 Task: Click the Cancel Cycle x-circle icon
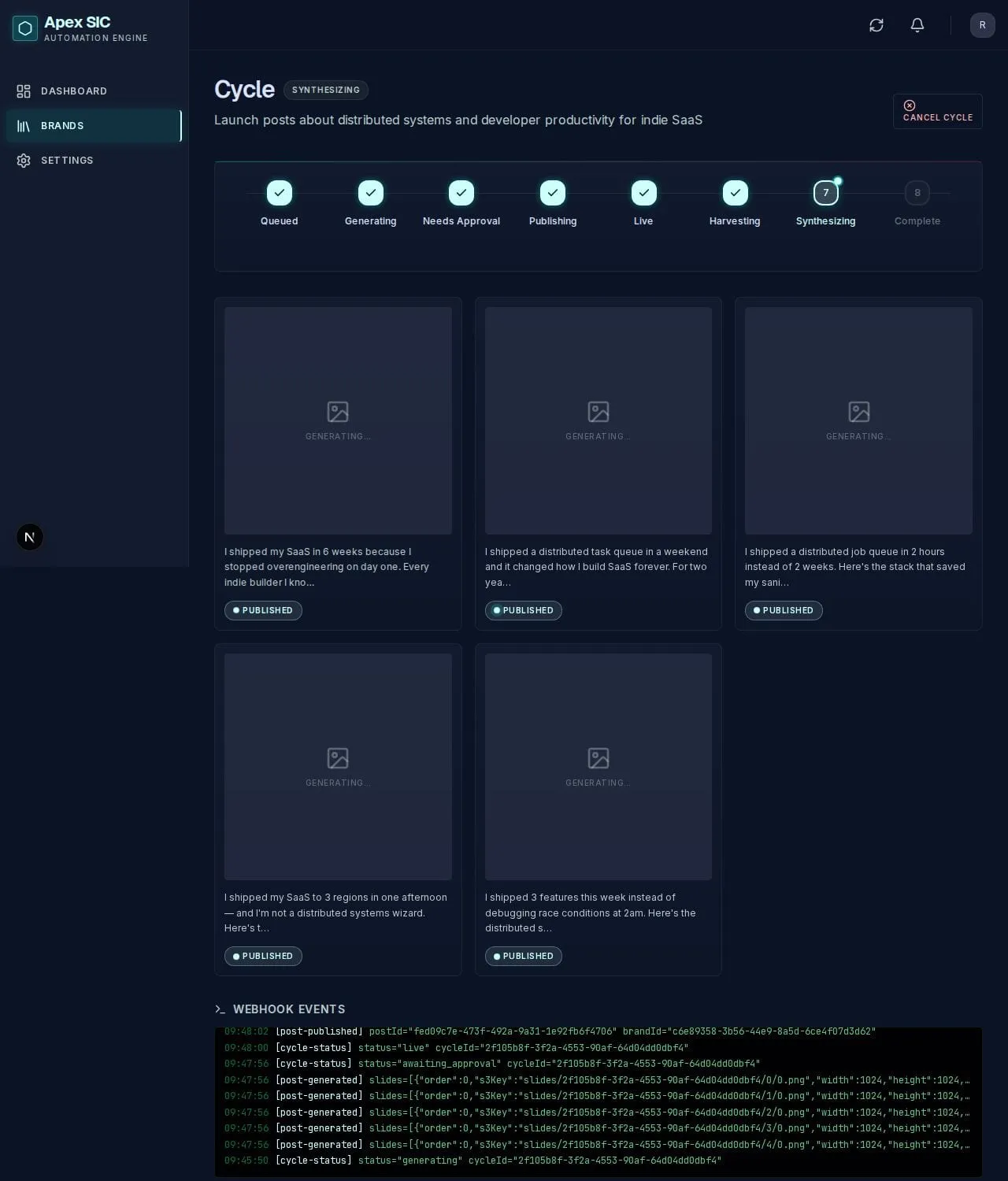(910, 106)
